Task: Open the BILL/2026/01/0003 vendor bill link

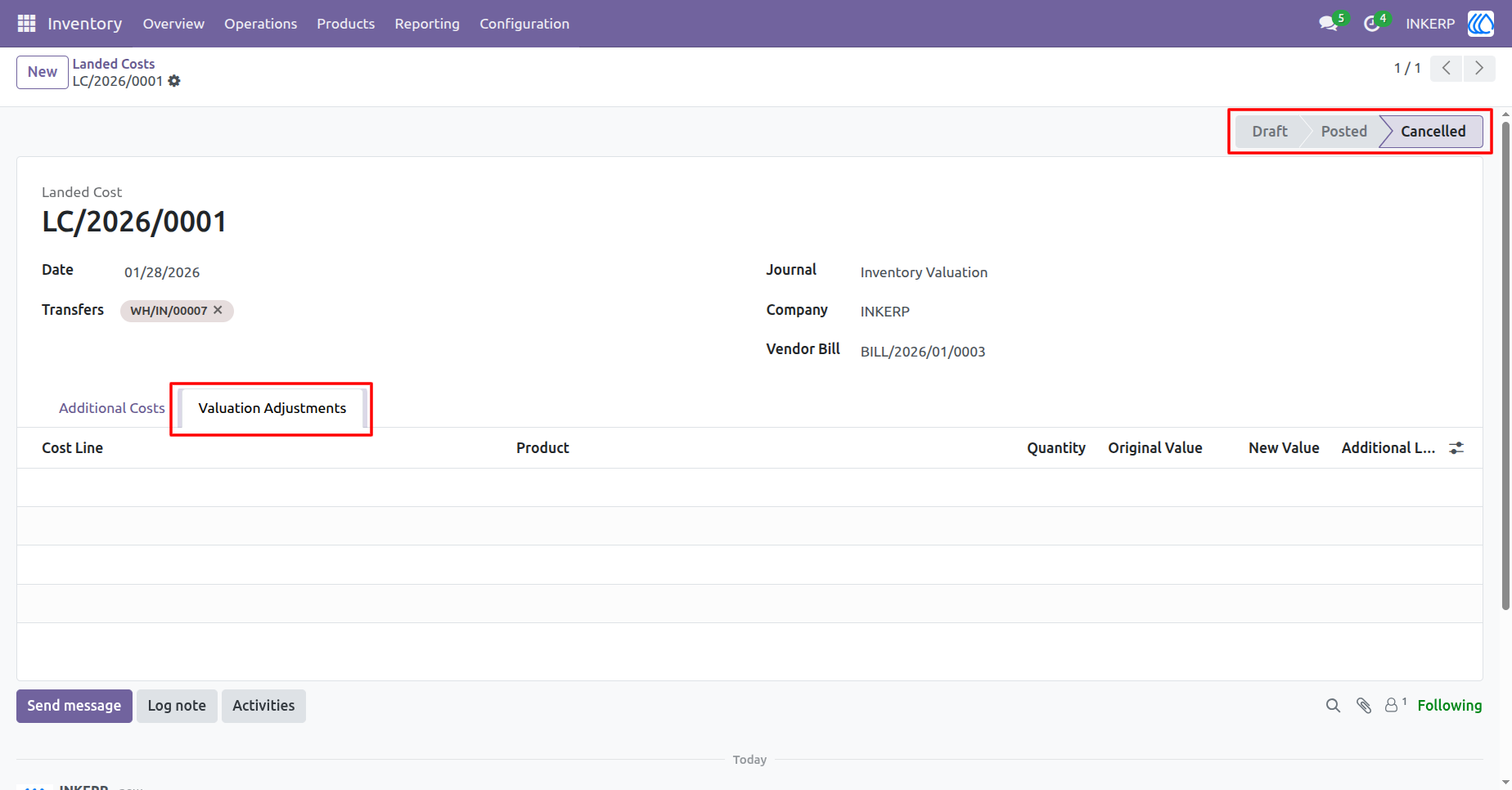Action: (x=923, y=352)
